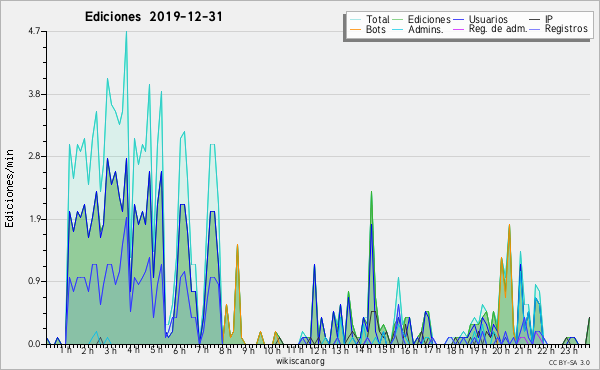Click the tallest Total peak at 4.7

pyautogui.click(x=126, y=33)
